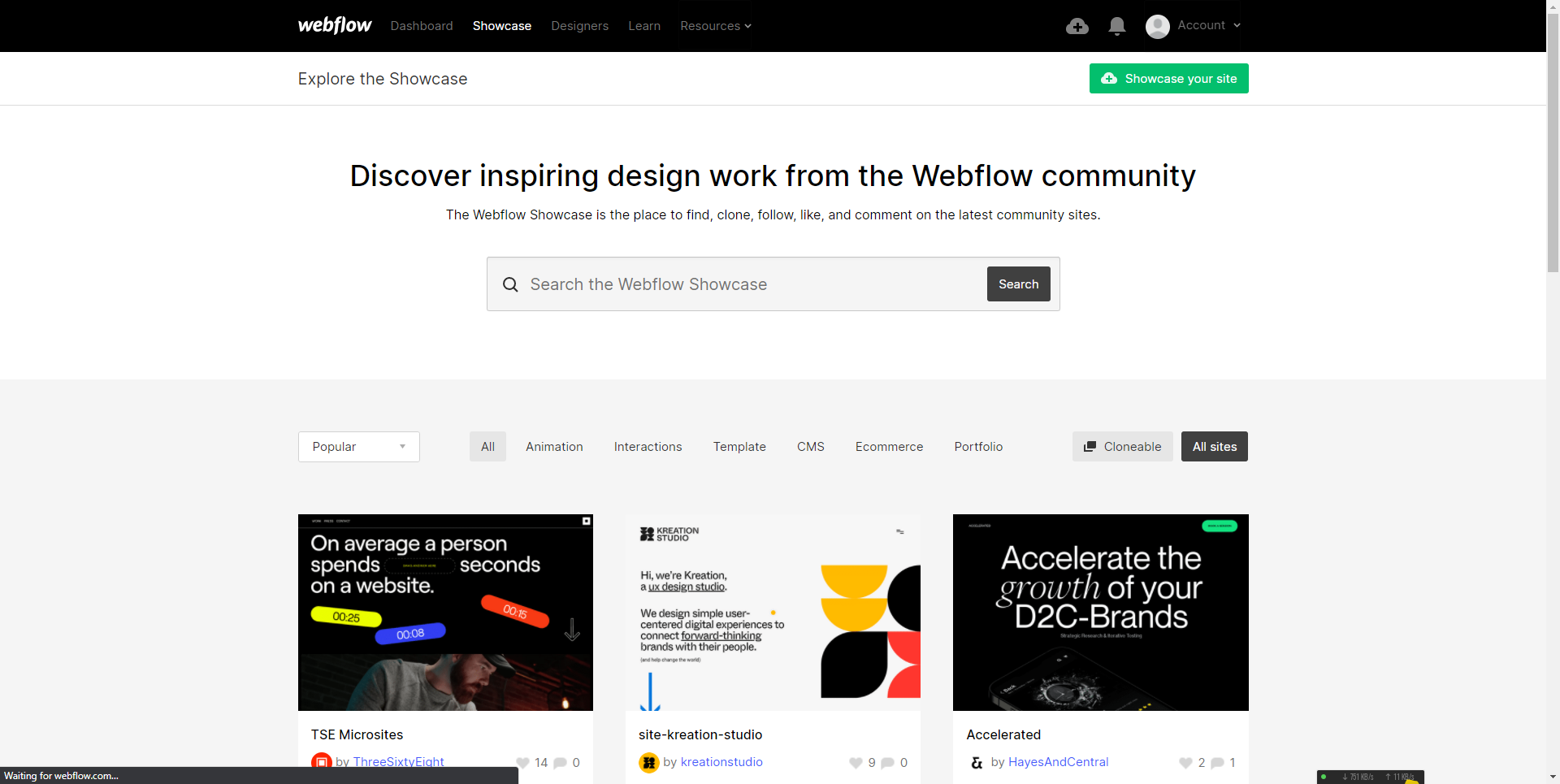Click HayesAndCentral's avatar icon
Viewport: 1560px width, 784px height.
977,763
